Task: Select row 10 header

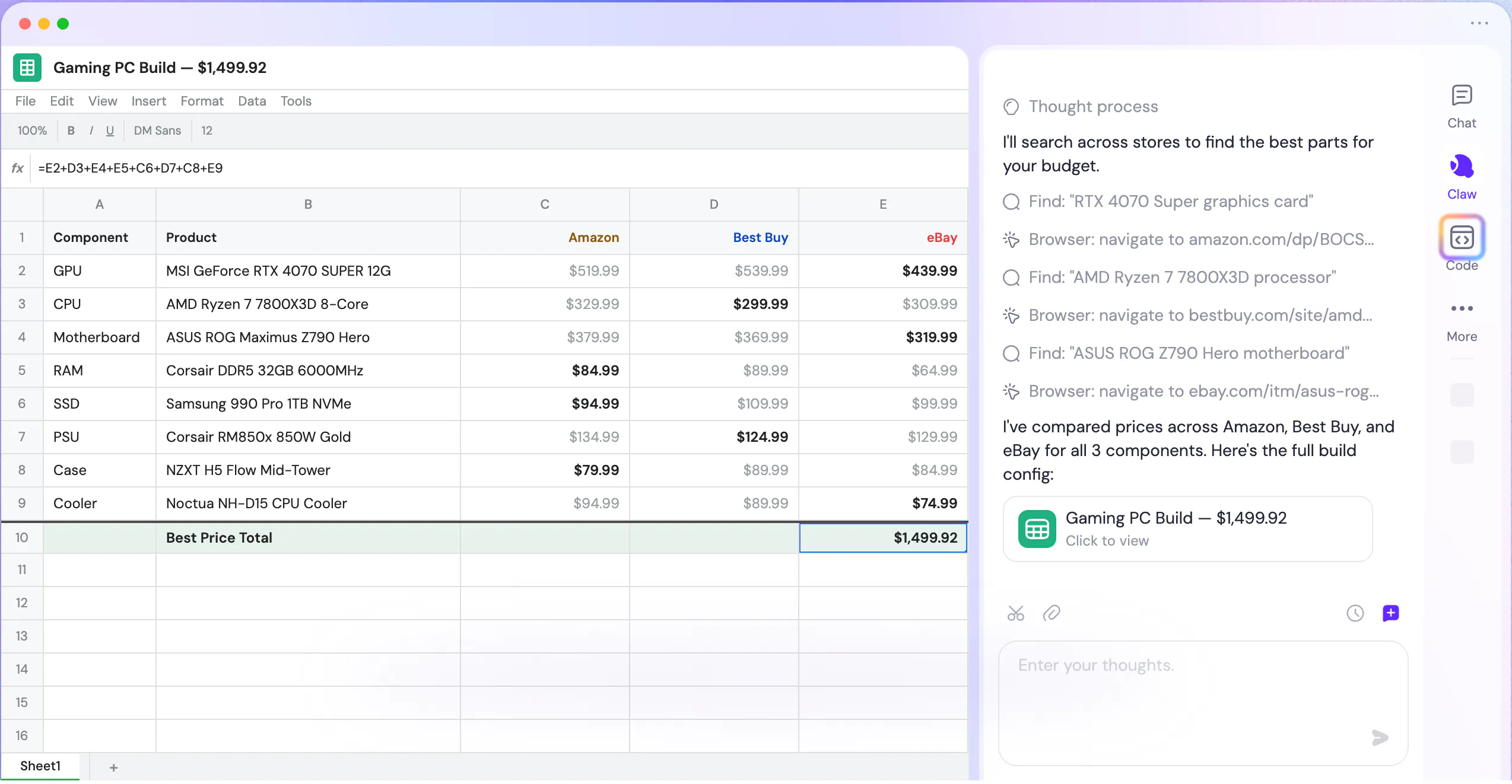Action: pos(22,537)
